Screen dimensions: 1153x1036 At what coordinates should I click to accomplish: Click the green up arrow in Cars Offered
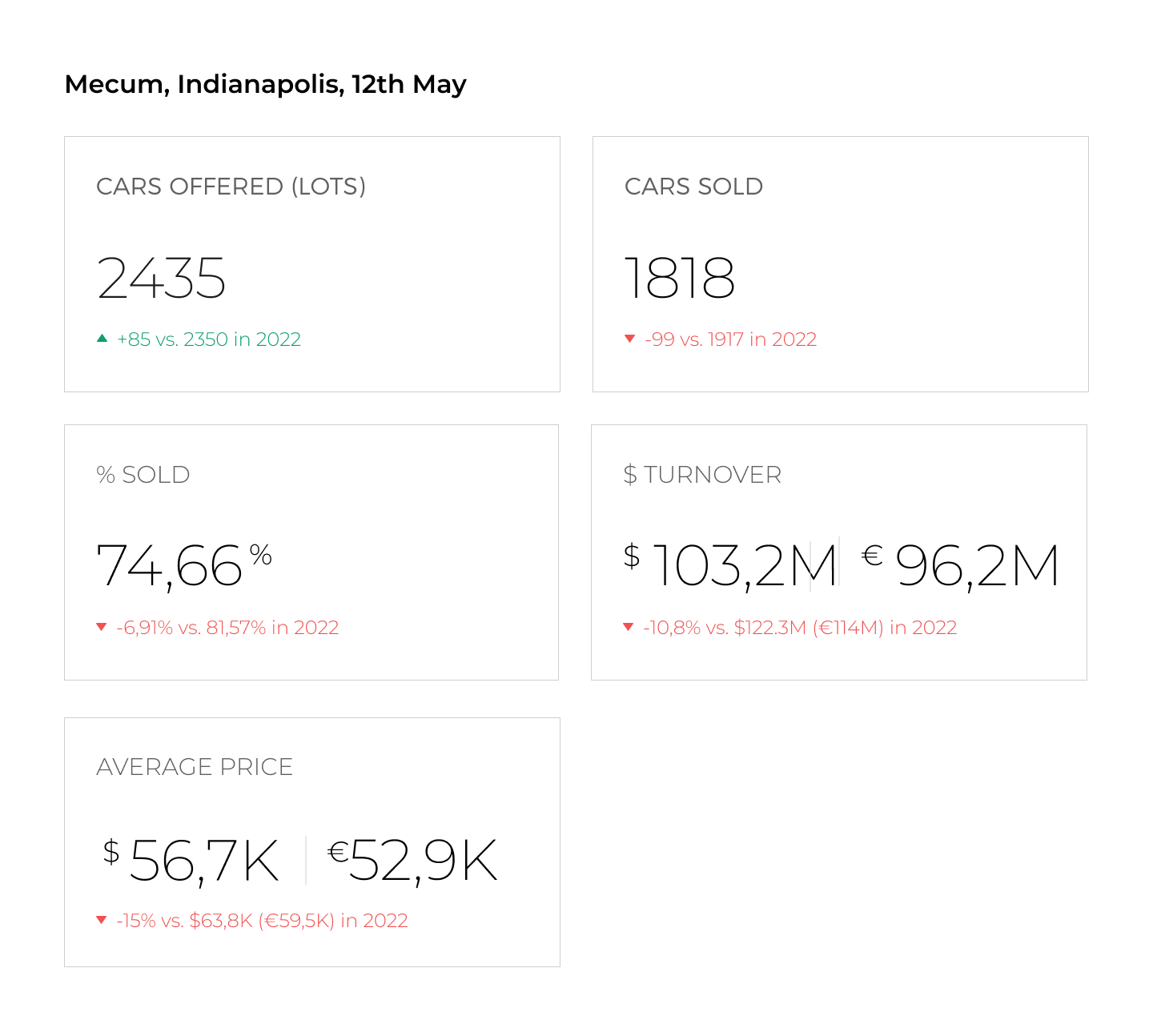click(x=102, y=339)
